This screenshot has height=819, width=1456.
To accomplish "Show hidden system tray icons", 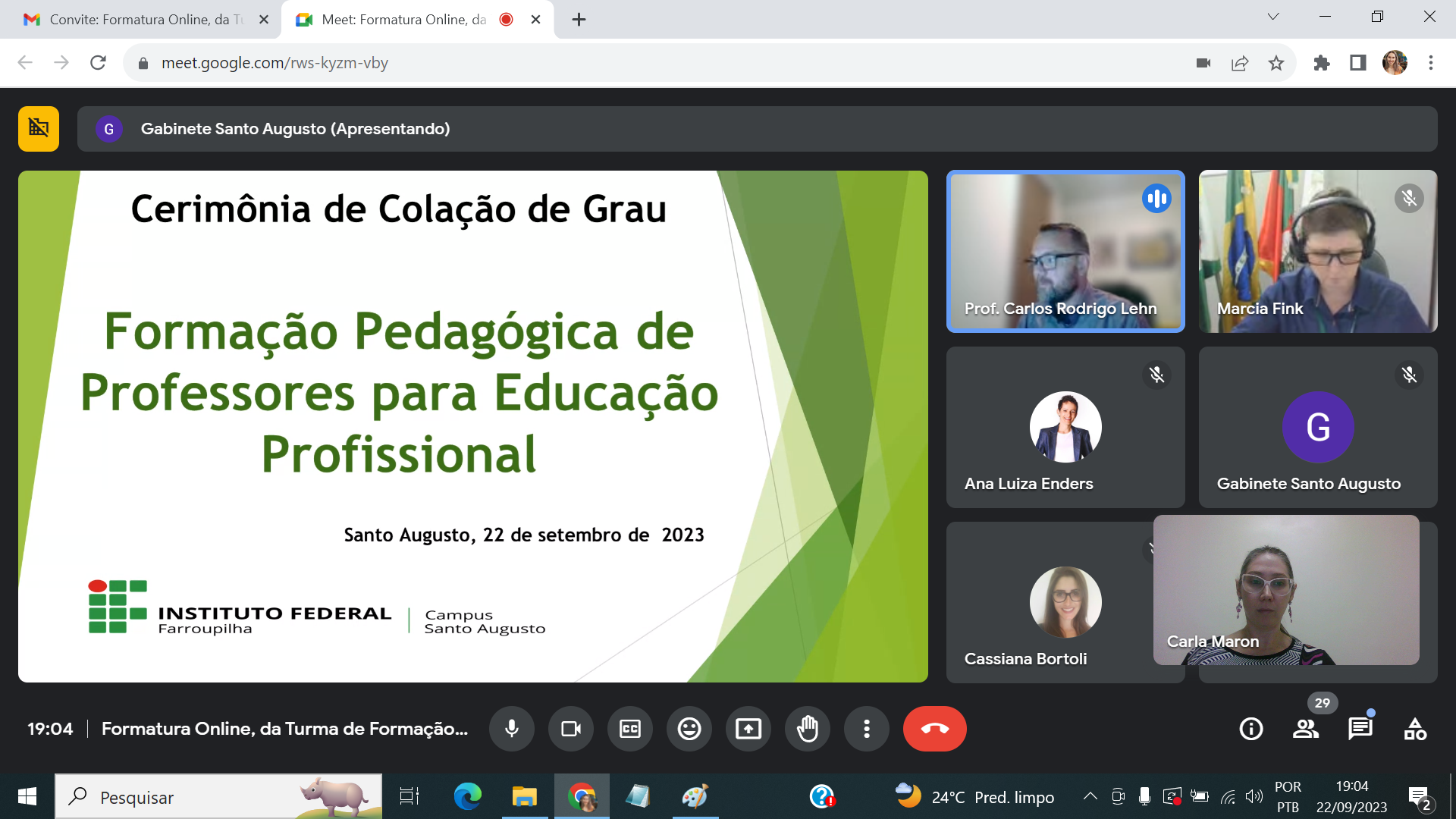I will 1090,796.
